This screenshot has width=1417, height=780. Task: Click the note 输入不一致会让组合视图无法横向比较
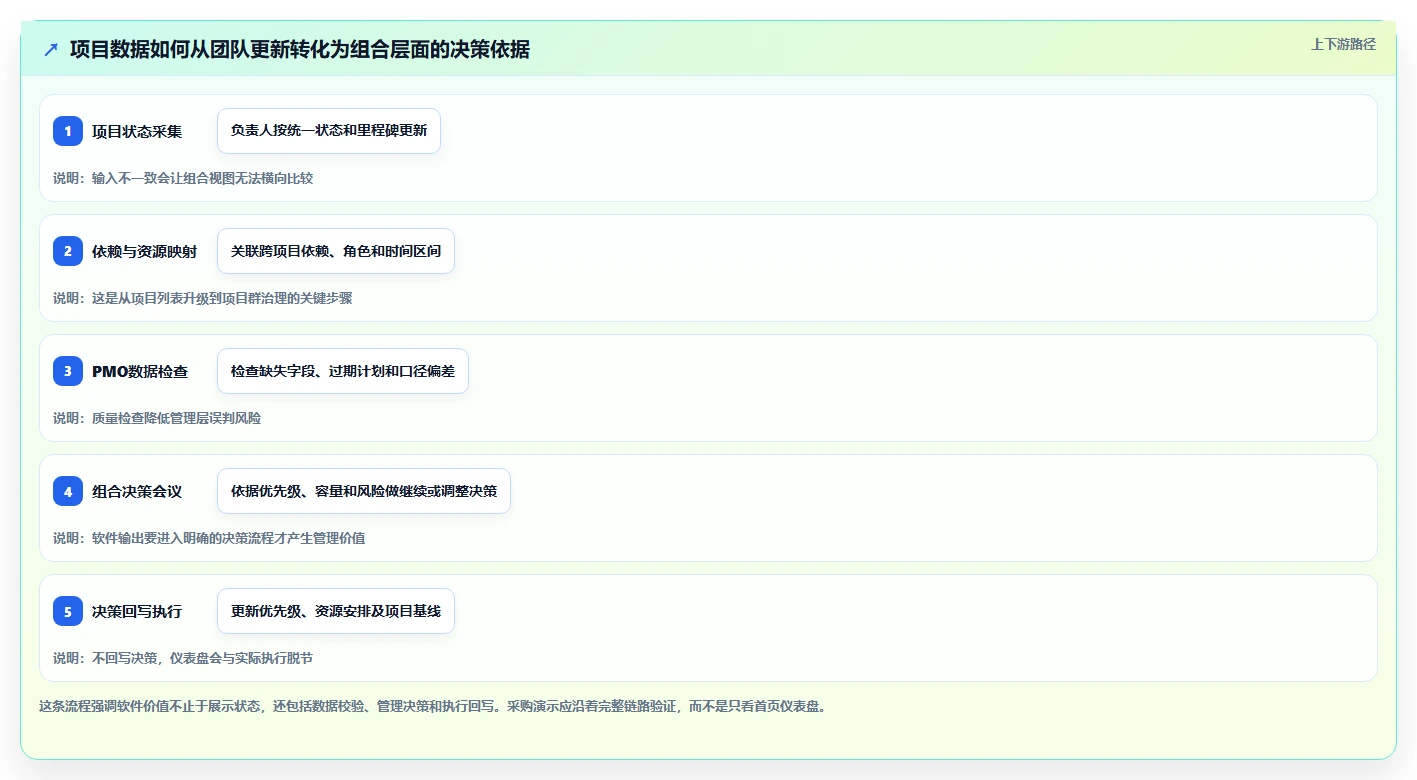tap(183, 178)
